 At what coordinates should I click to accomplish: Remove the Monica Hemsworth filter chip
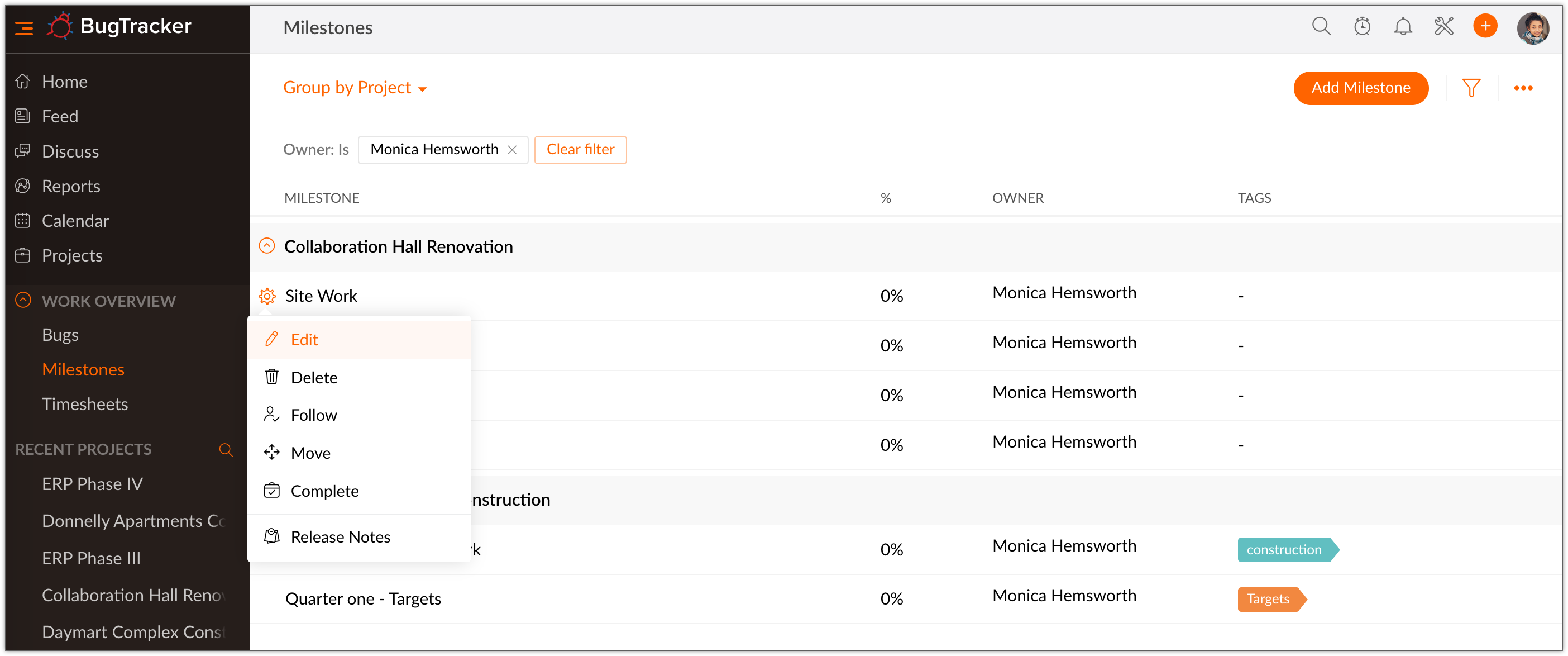click(512, 150)
